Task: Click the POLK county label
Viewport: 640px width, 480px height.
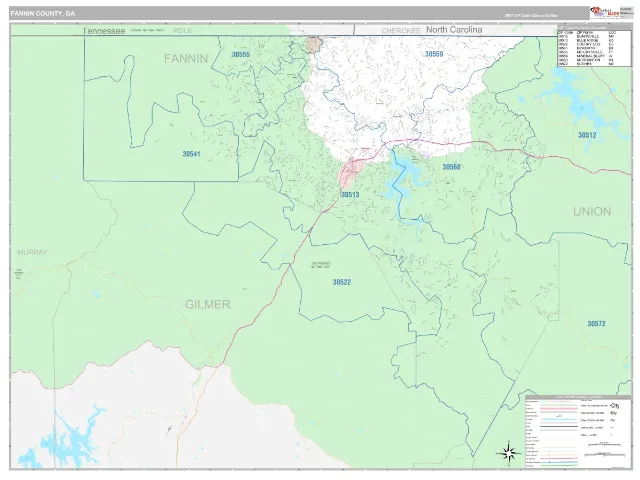Action: click(x=183, y=31)
